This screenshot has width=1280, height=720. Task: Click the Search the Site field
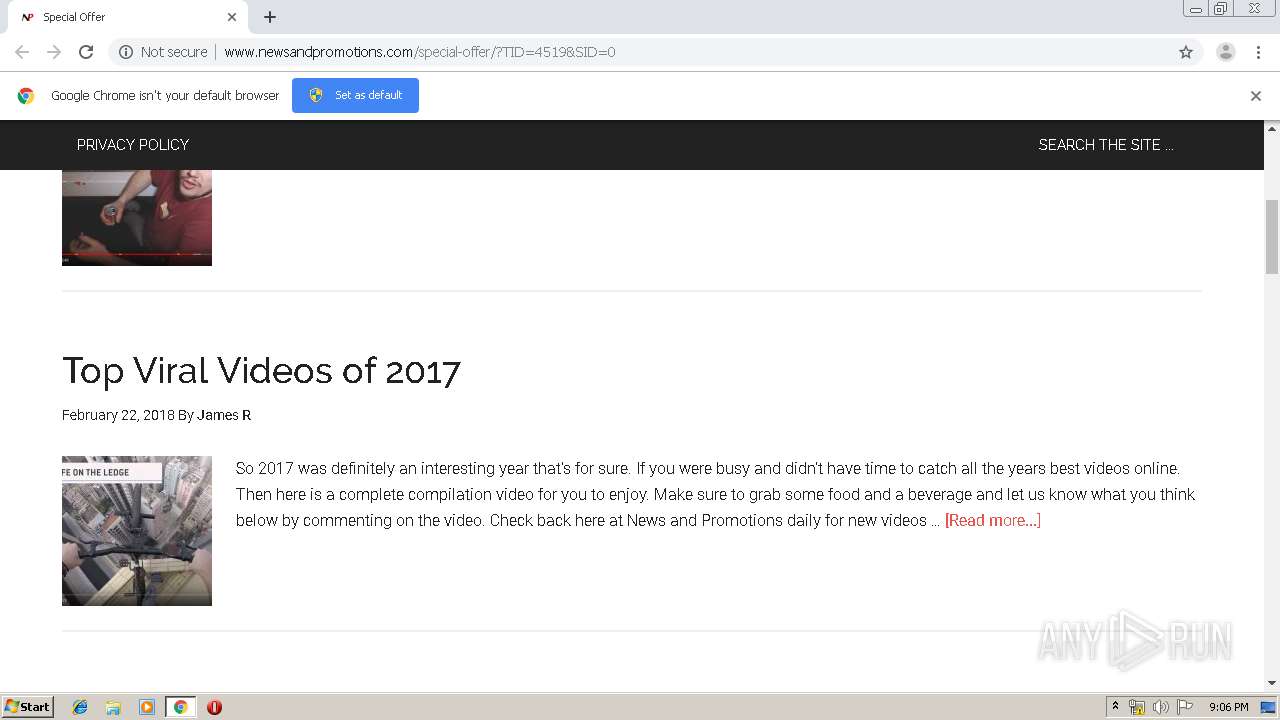tap(1106, 145)
